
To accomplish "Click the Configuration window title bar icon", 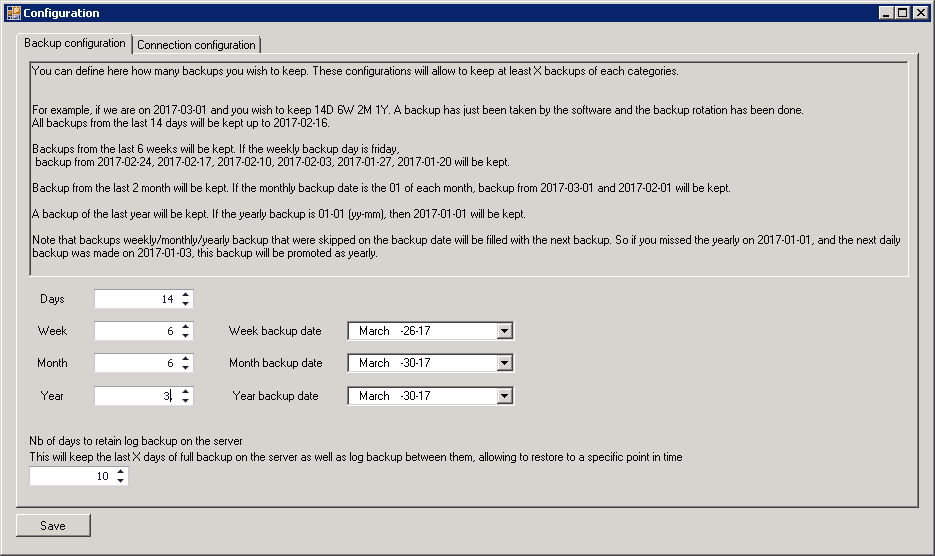I will pos(13,13).
